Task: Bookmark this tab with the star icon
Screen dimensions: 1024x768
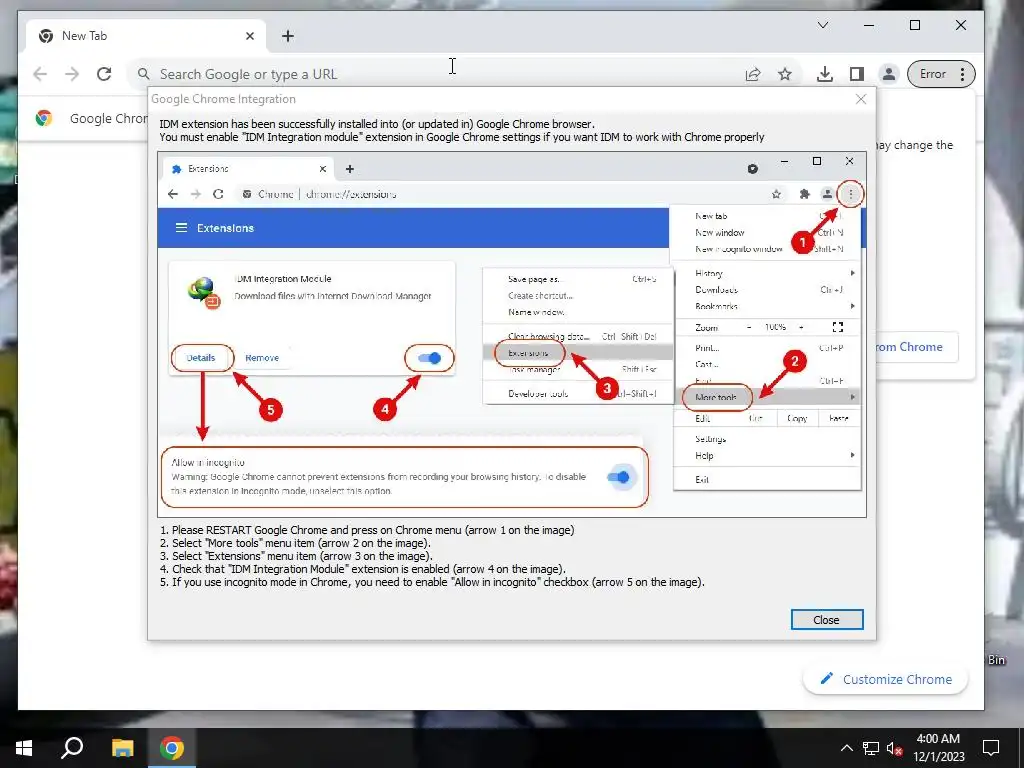Action: click(x=785, y=74)
